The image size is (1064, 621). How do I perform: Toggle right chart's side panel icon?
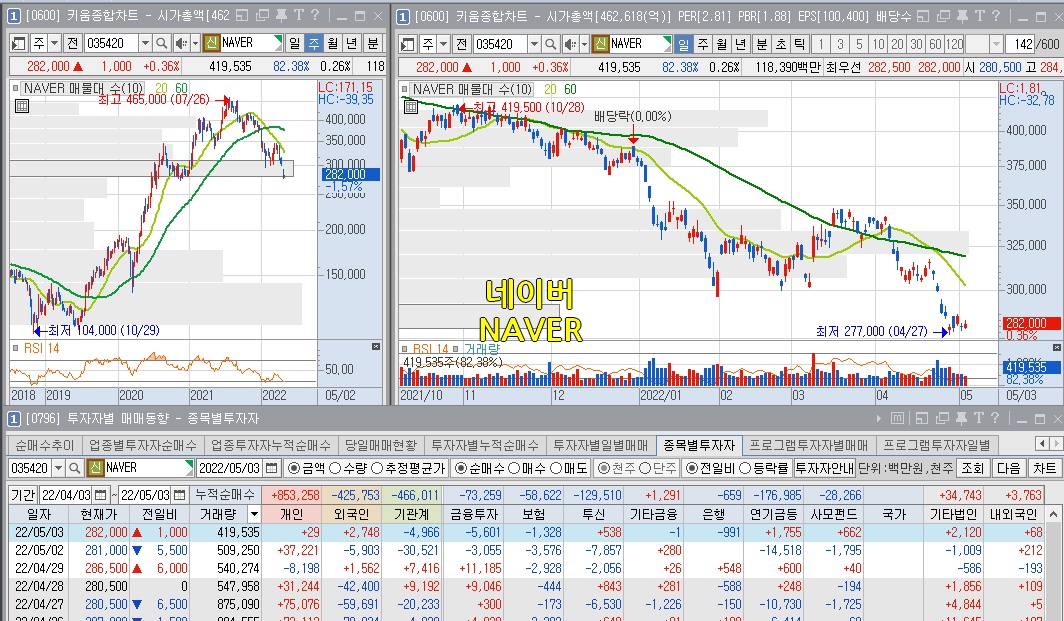(x=407, y=44)
